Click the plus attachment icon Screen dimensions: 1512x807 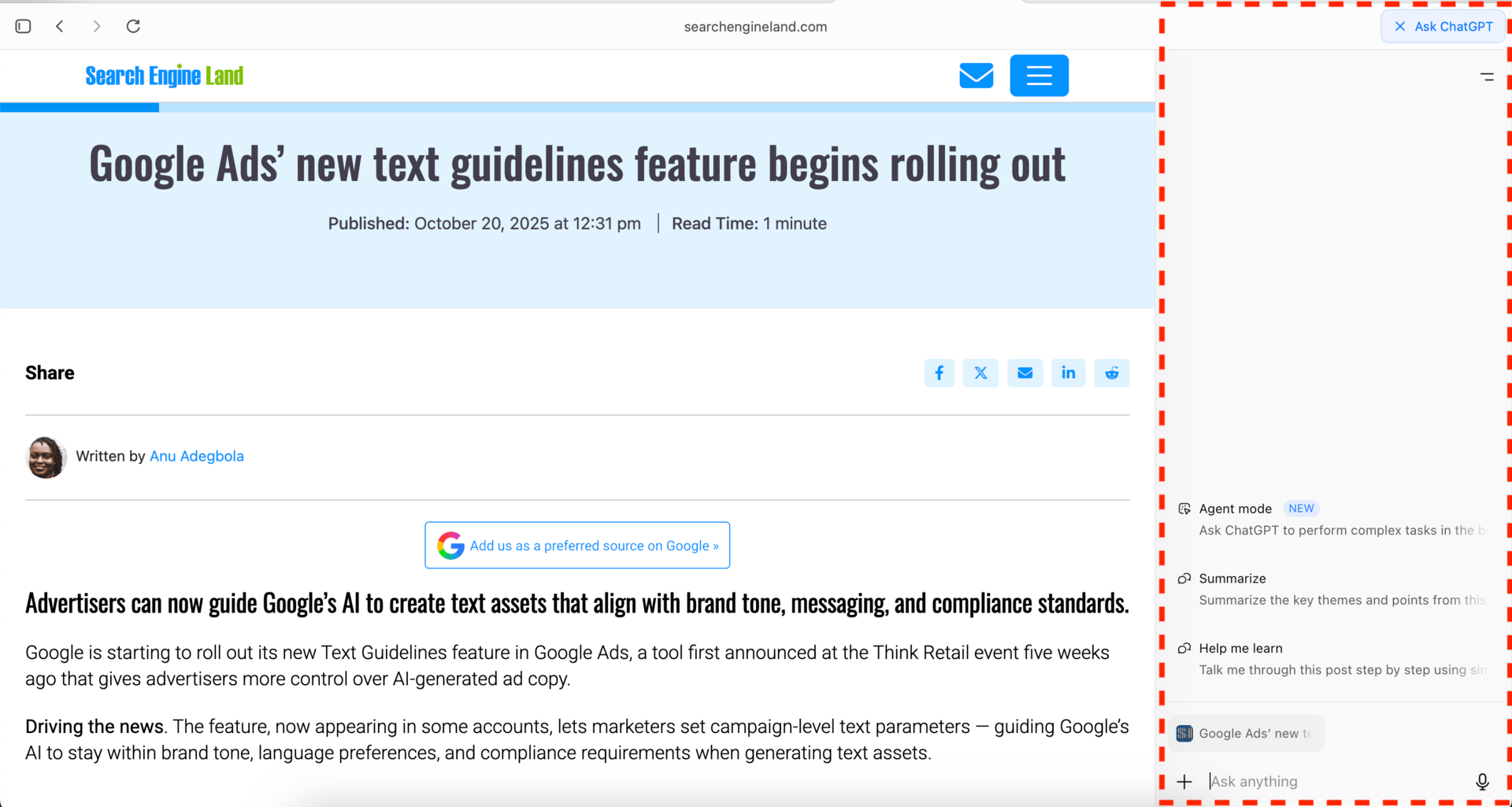coord(1184,782)
